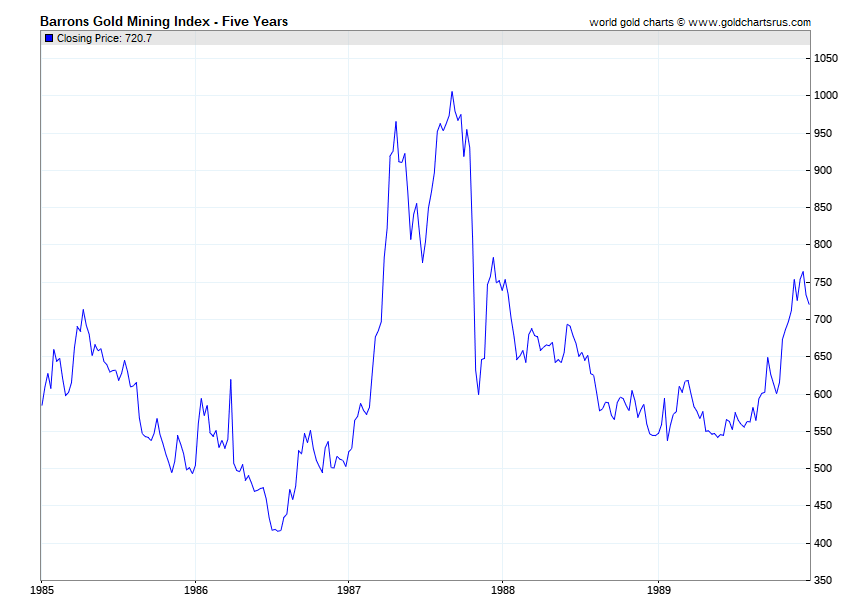Click the 750 y-axis label
This screenshot has height=616, width=850.
coord(823,283)
